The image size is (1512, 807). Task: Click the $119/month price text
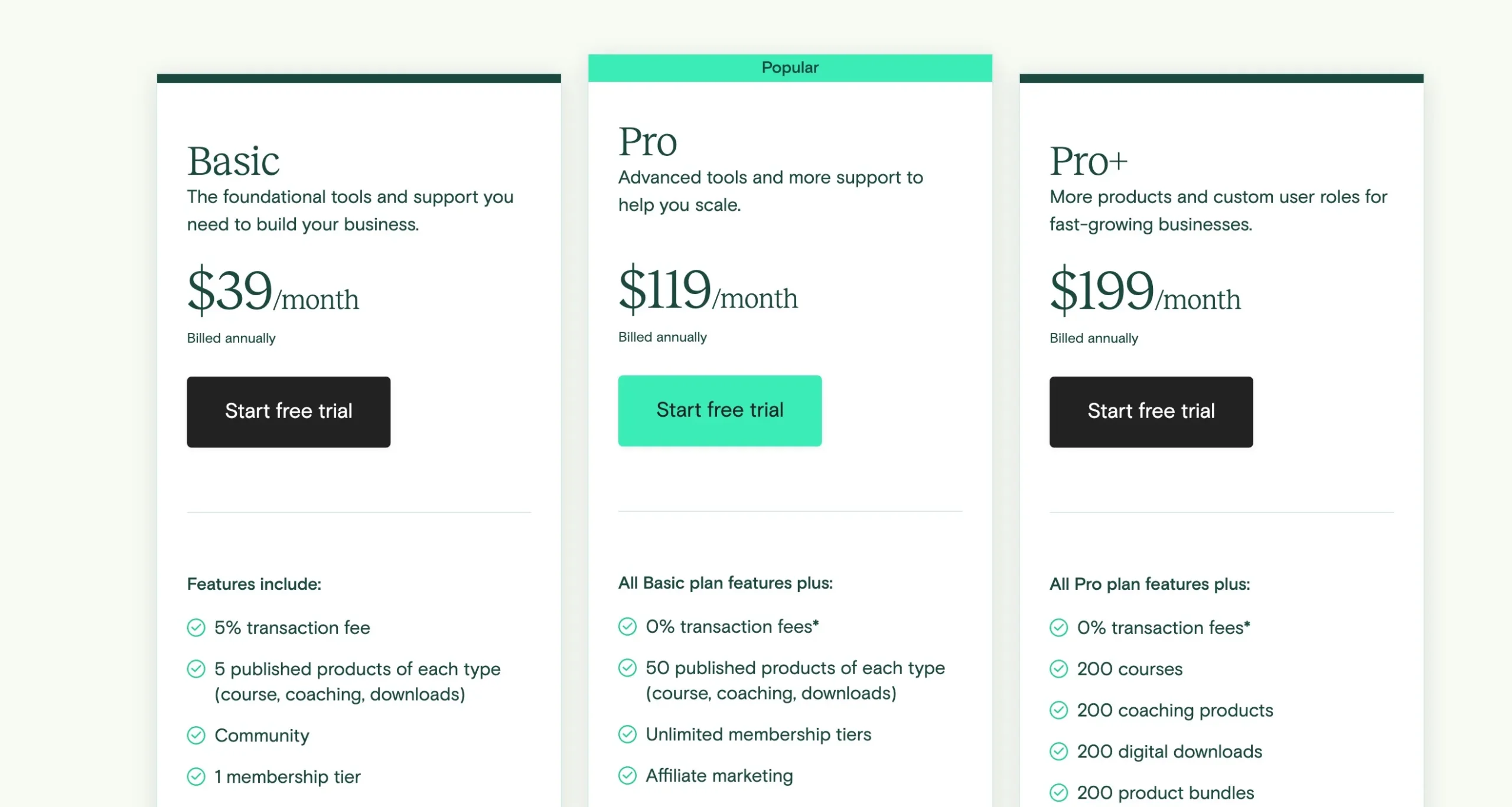pyautogui.click(x=708, y=290)
